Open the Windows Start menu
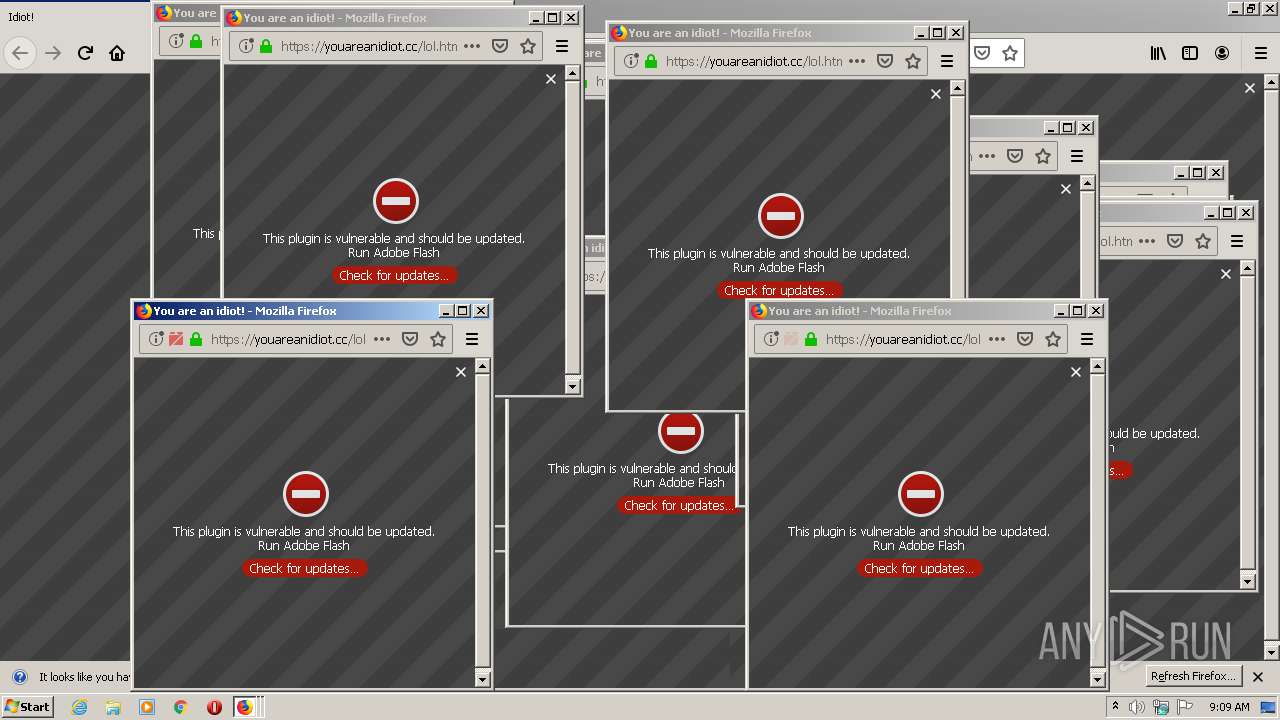The image size is (1280, 720). pyautogui.click(x=27, y=706)
